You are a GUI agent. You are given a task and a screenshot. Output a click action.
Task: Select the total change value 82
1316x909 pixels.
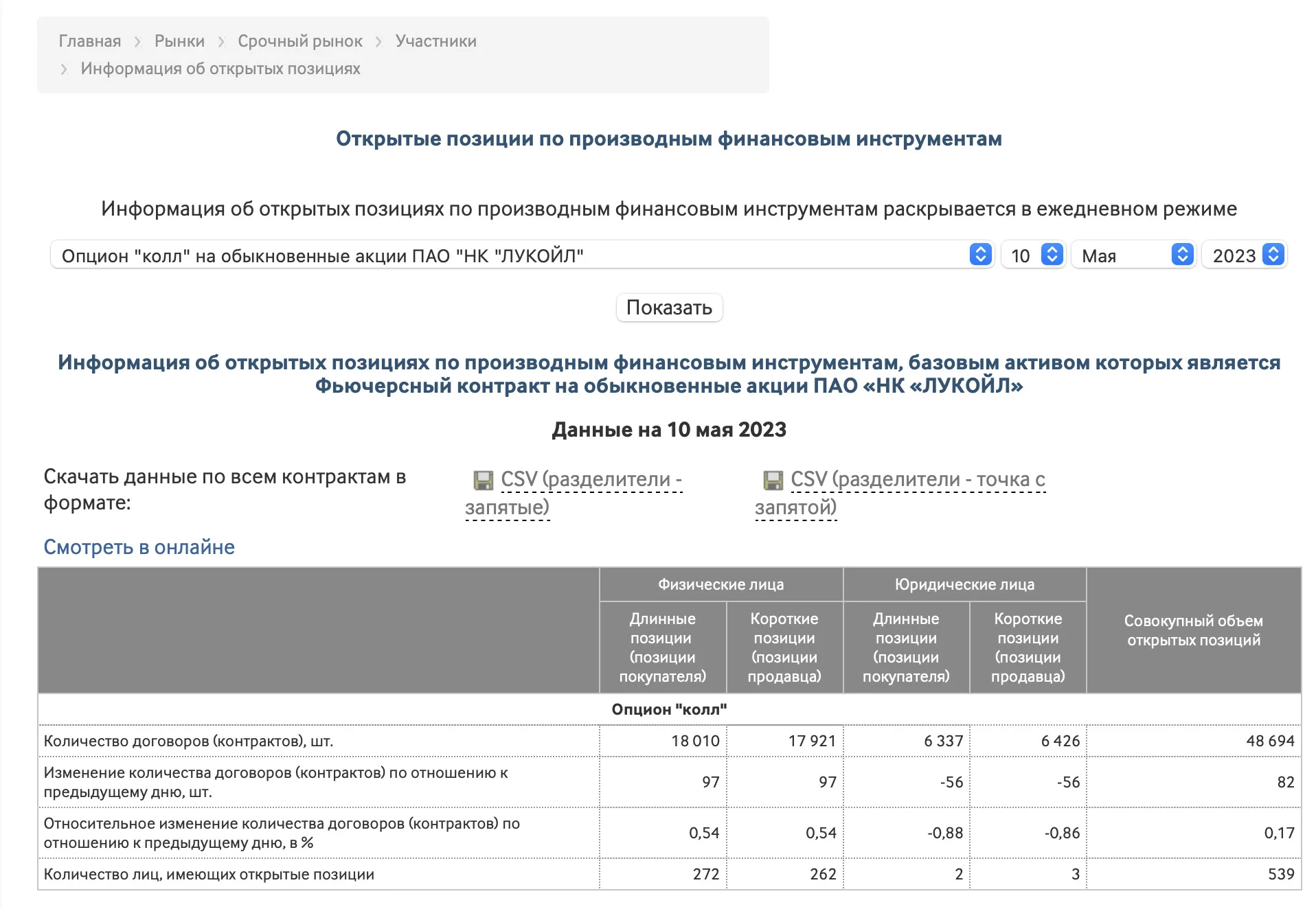tap(1286, 782)
